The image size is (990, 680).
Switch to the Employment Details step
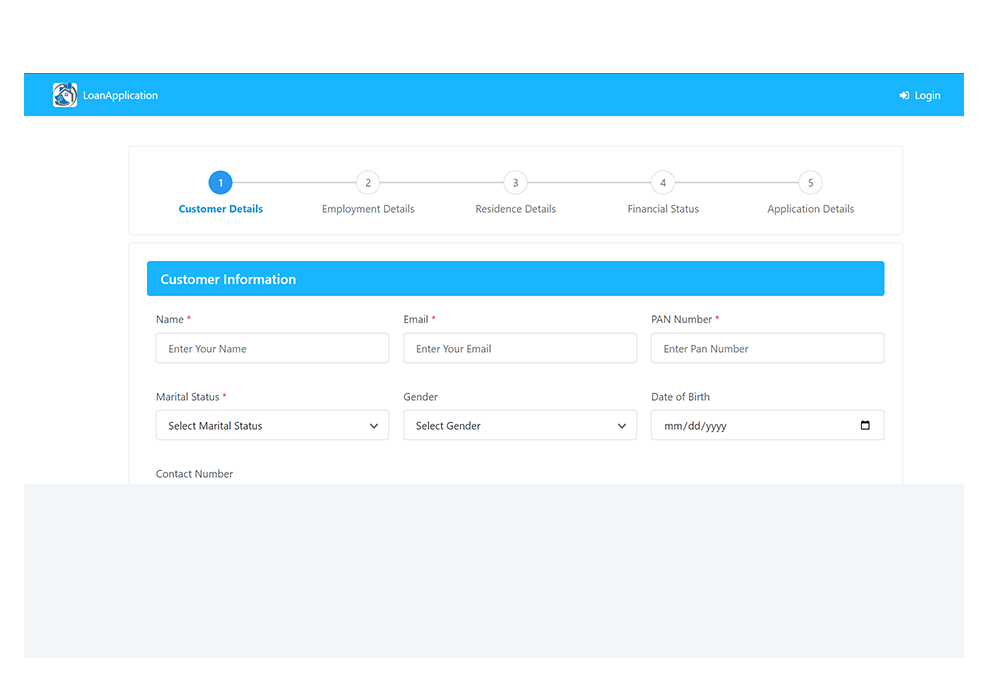click(367, 209)
